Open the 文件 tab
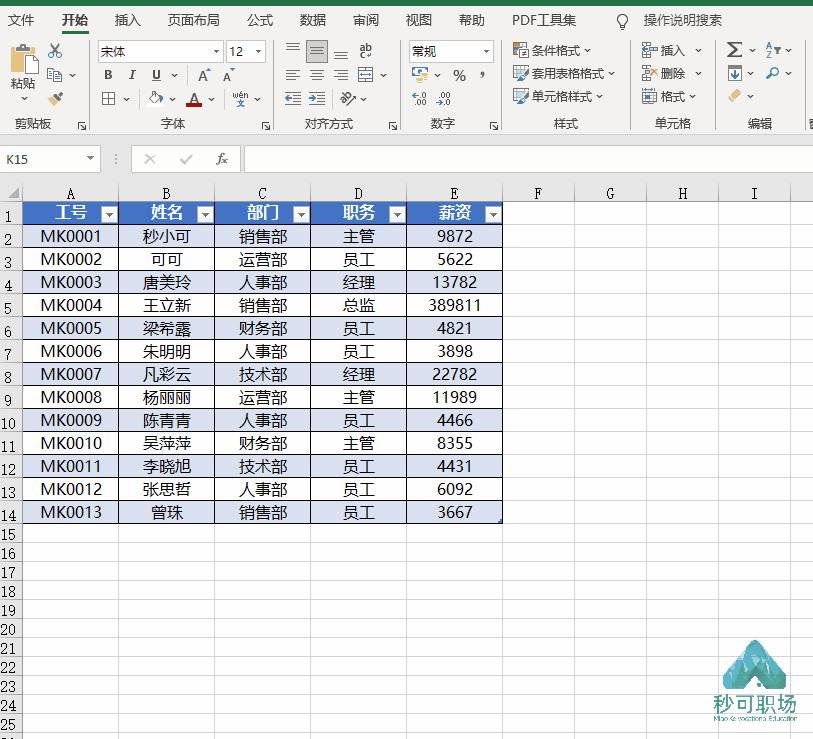The image size is (813, 739). (21, 20)
